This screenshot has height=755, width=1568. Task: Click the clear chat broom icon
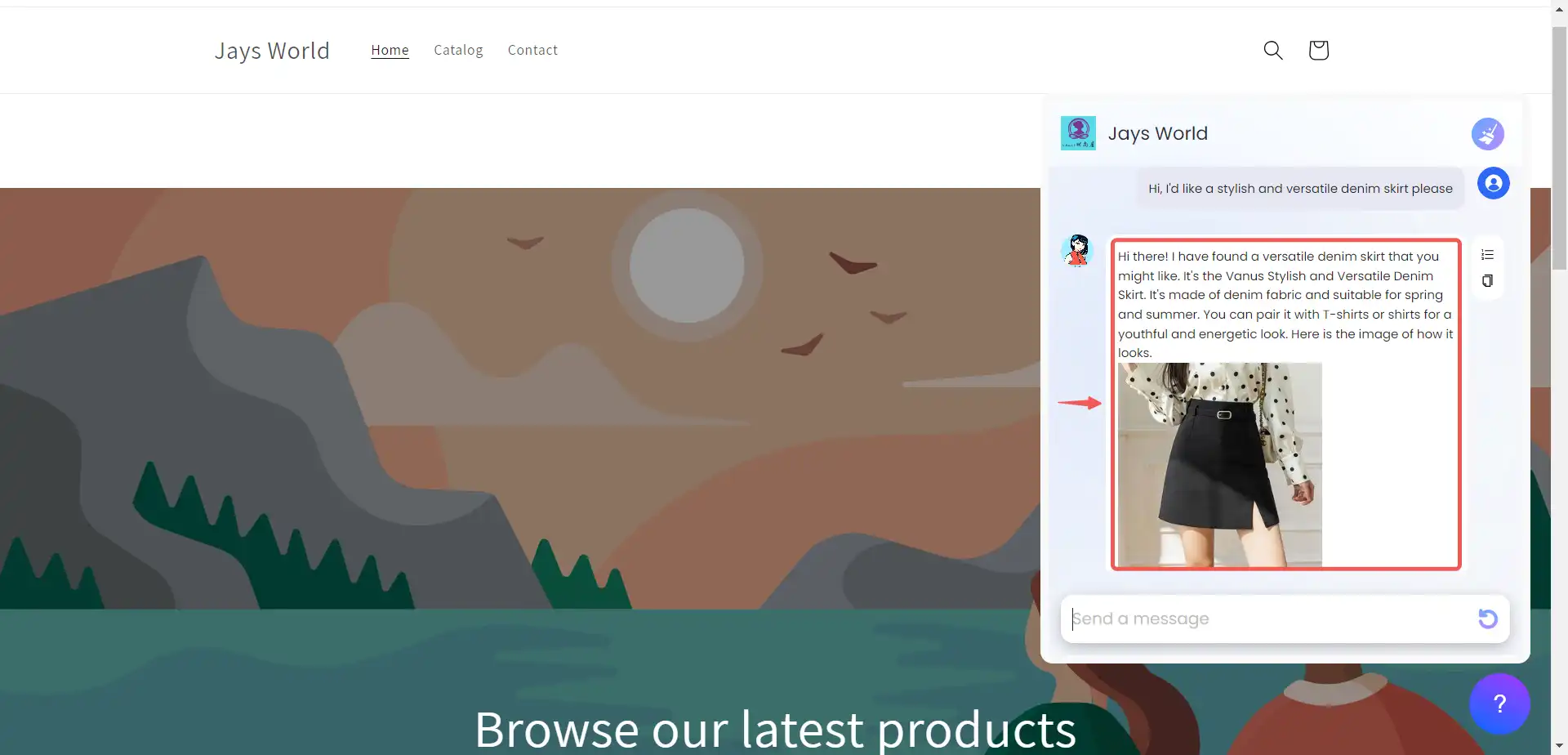(x=1488, y=133)
